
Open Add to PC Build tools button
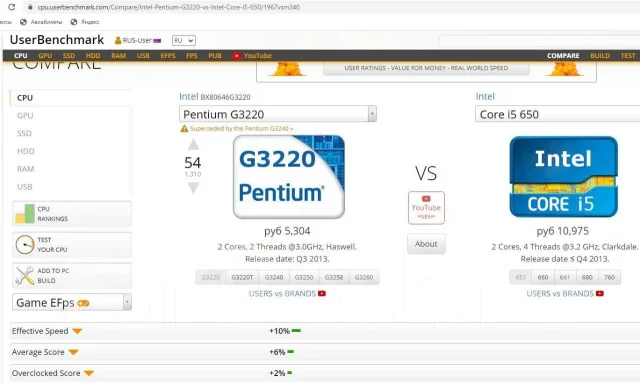tap(72, 276)
